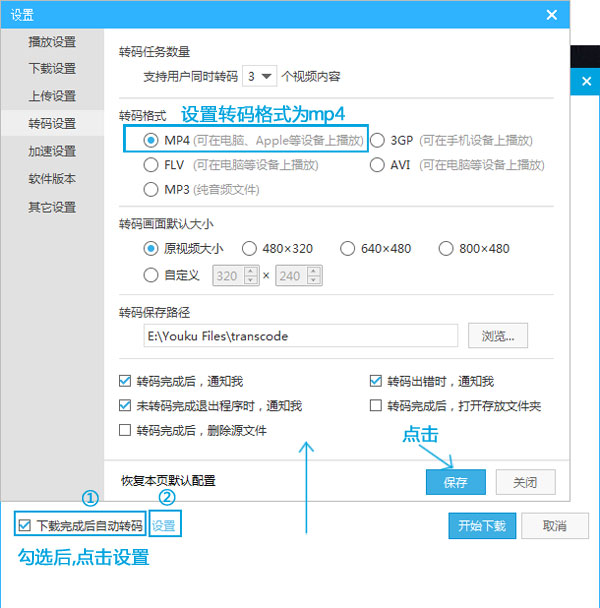Choose AVI transcode format
This screenshot has height=608, width=600.
377,165
